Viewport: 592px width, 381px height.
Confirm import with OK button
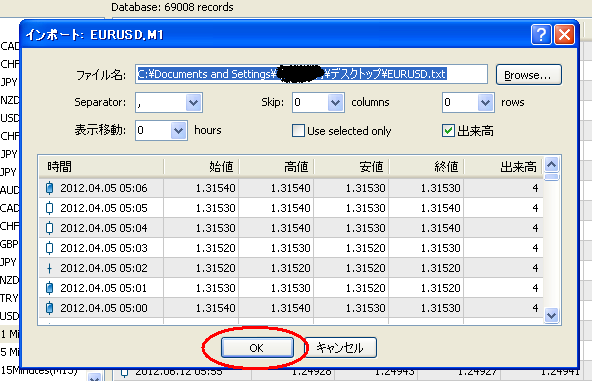257,347
